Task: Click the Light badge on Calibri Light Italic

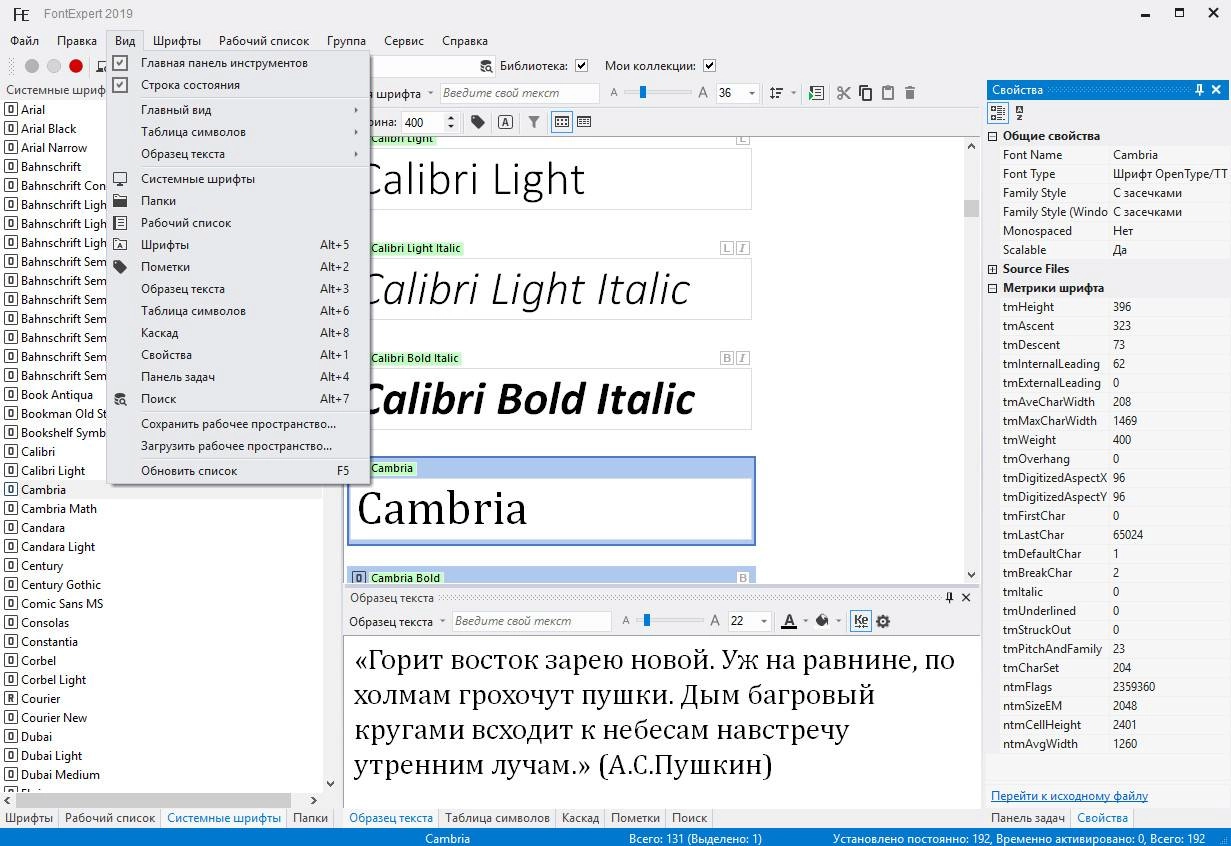Action: point(727,248)
